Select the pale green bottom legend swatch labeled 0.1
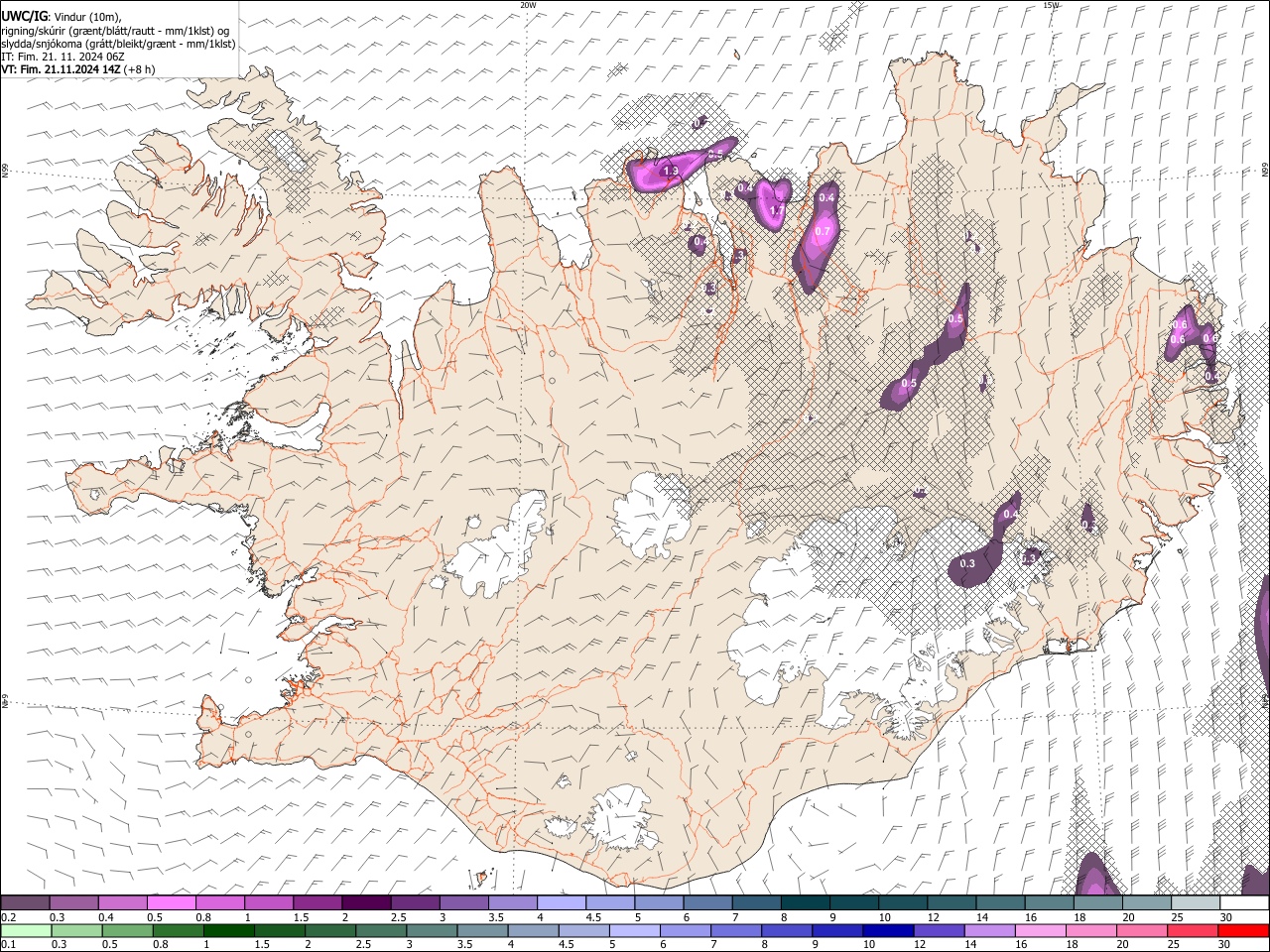Screen dimensions: 1270x952 click(x=26, y=930)
